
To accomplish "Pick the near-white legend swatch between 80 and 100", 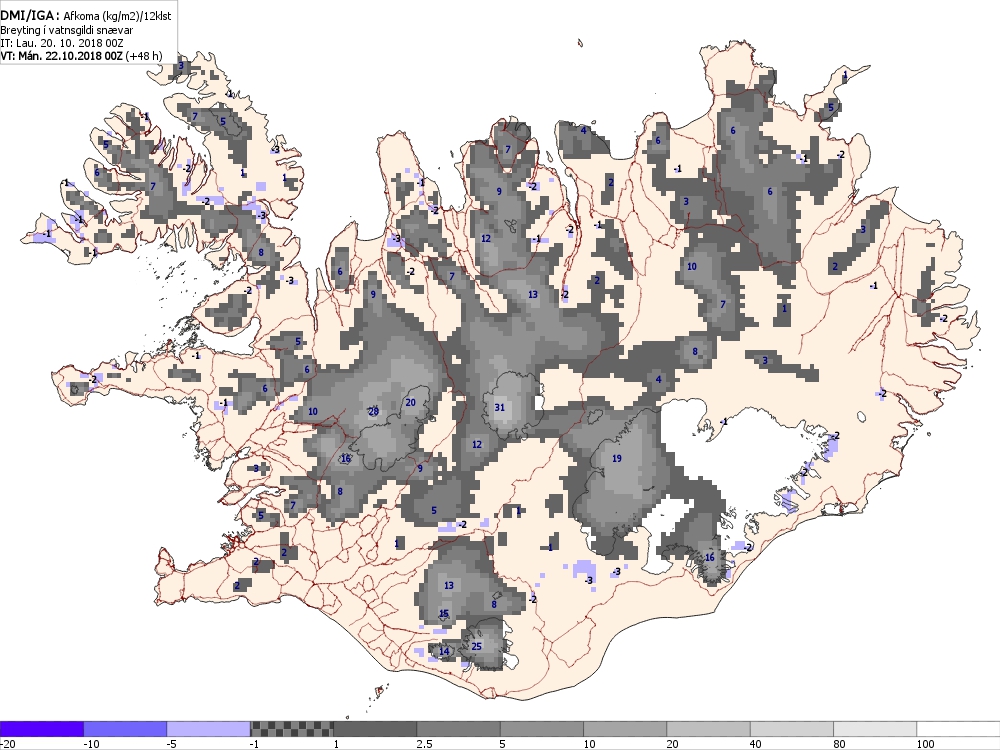I will tap(875, 728).
